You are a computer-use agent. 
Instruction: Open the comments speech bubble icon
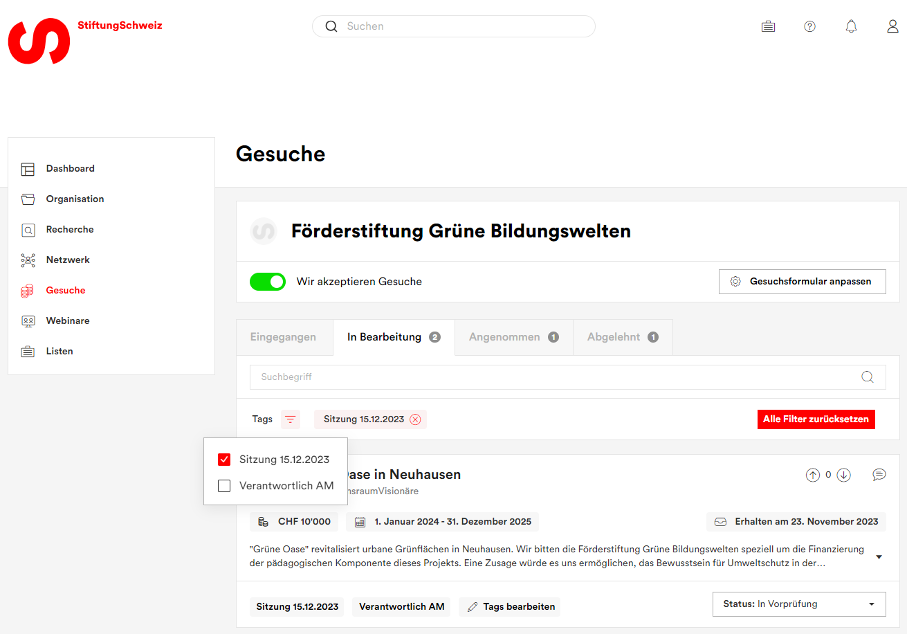point(879,475)
